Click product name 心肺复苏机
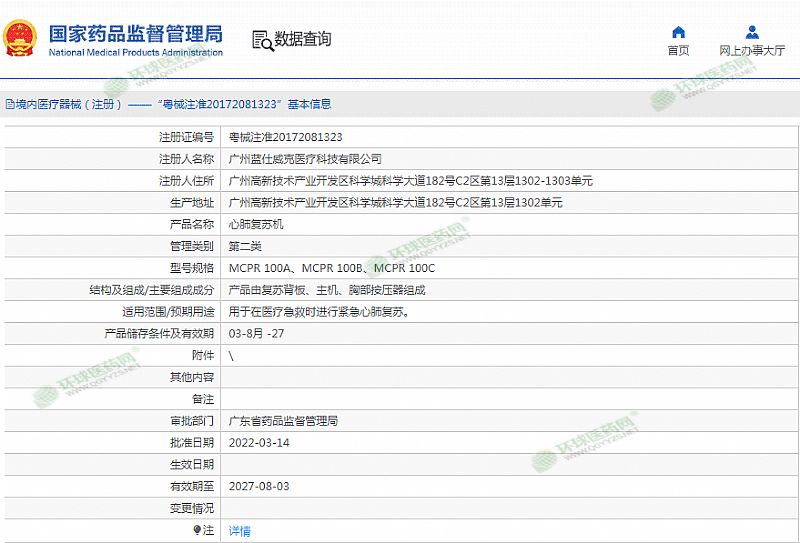 256,224
